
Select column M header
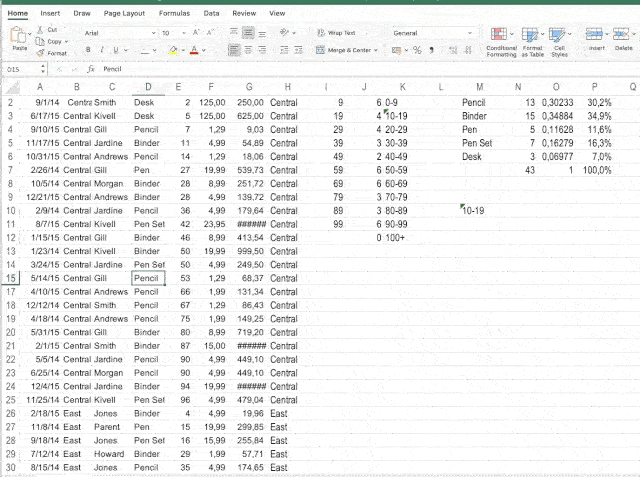pos(480,87)
